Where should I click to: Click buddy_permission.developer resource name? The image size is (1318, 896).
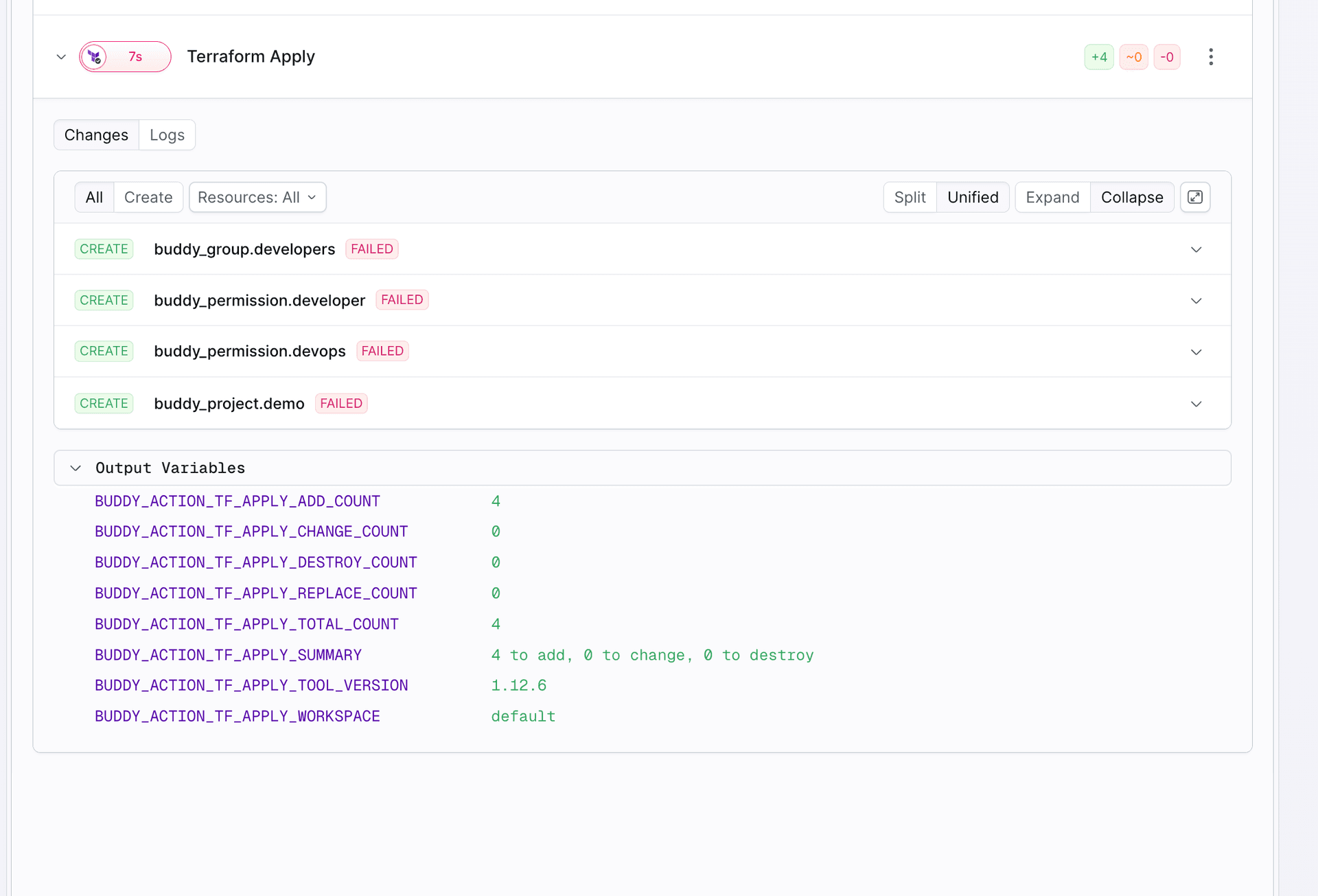(259, 301)
